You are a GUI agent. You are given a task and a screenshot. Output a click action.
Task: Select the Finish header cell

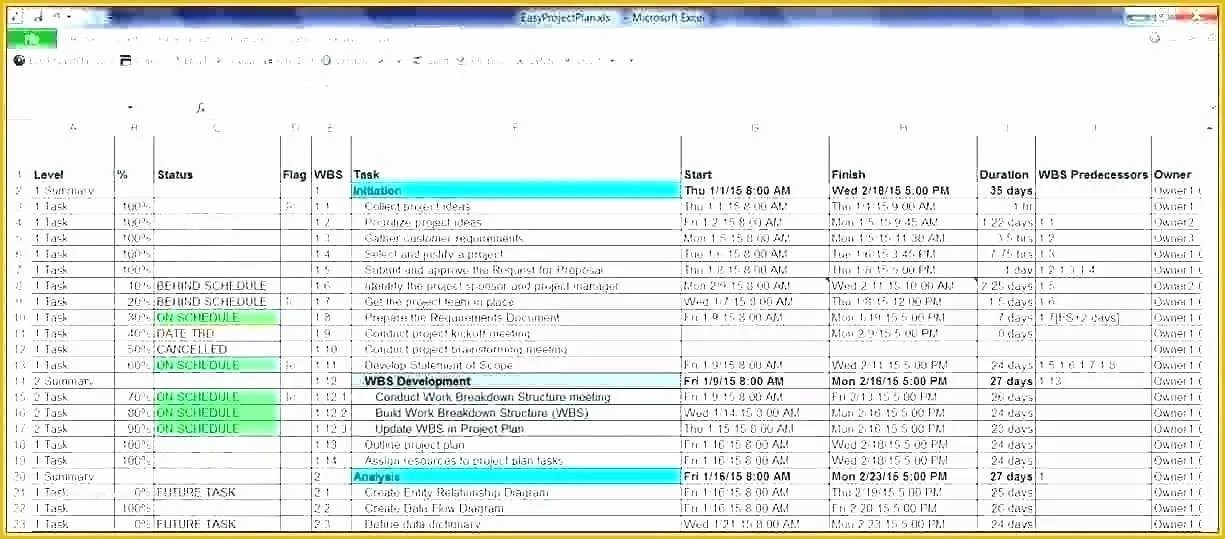point(903,174)
